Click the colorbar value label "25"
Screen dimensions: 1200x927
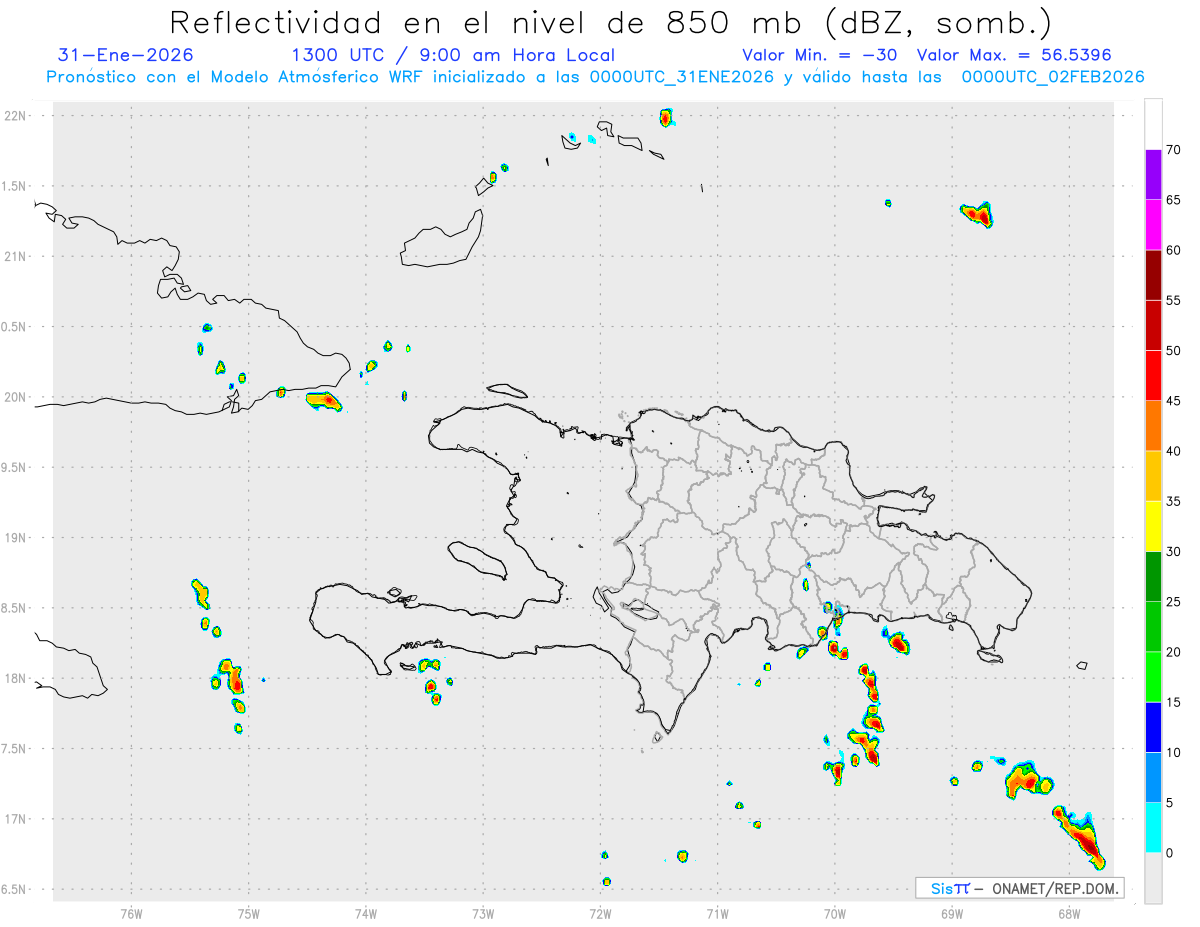click(1174, 602)
